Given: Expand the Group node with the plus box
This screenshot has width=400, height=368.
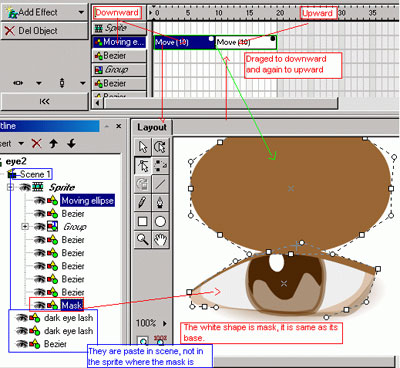Looking at the screenshot, I should pos(25,227).
